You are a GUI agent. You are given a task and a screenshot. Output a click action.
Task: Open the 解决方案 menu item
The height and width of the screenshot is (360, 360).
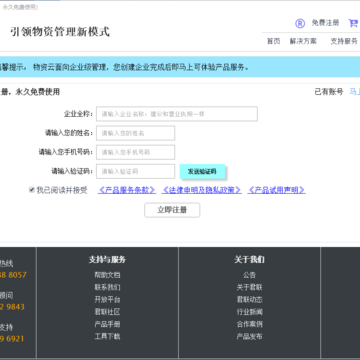303,41
